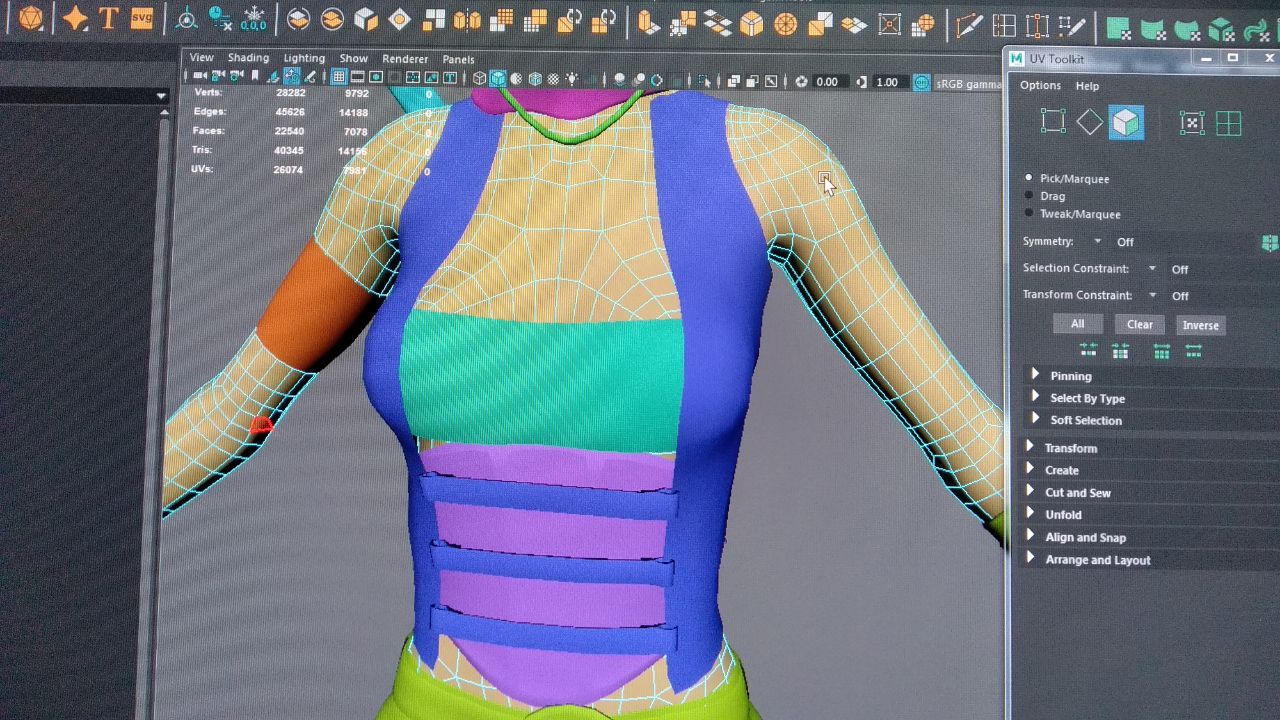Screen dimensions: 1280x720
Task: Click the Delete History shelf icon
Action: [x=221, y=19]
